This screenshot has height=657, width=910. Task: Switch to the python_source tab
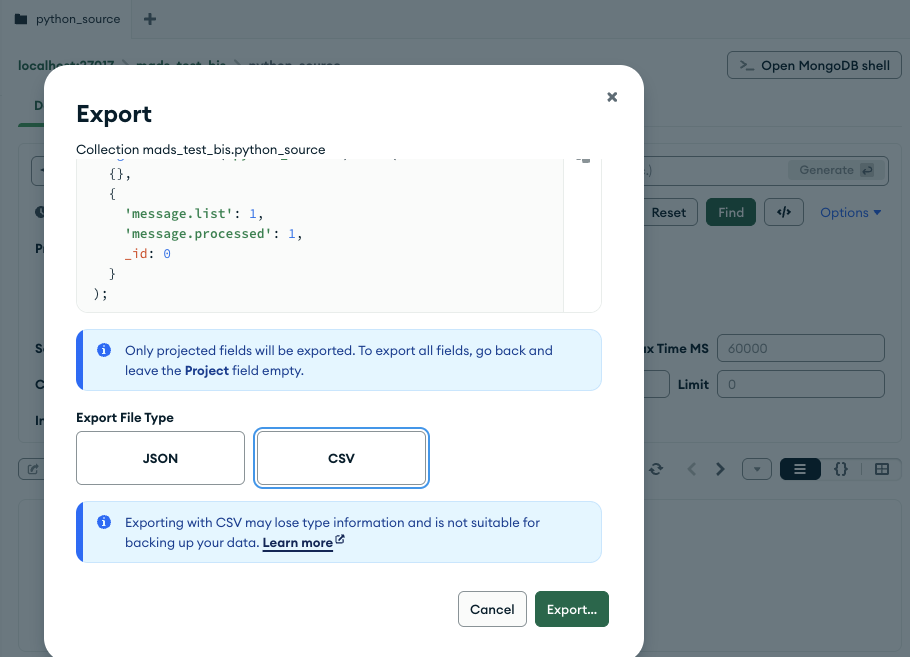point(68,19)
